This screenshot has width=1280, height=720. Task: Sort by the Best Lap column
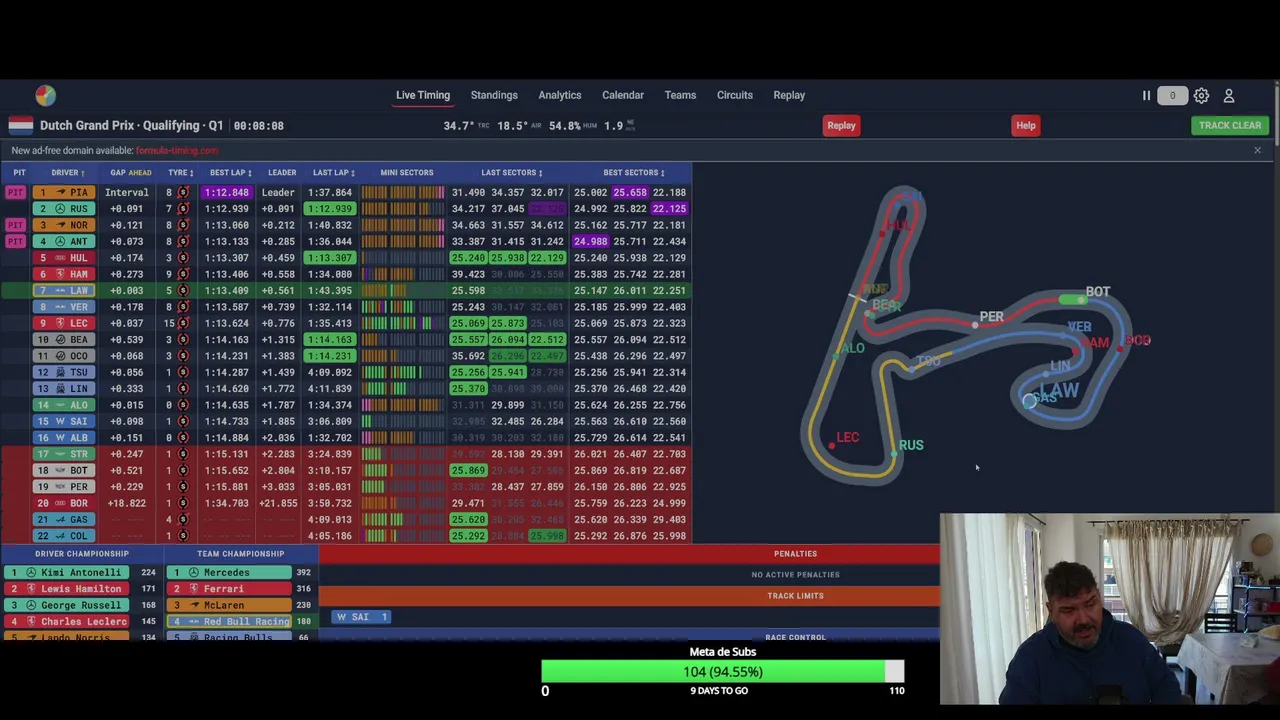click(x=230, y=172)
